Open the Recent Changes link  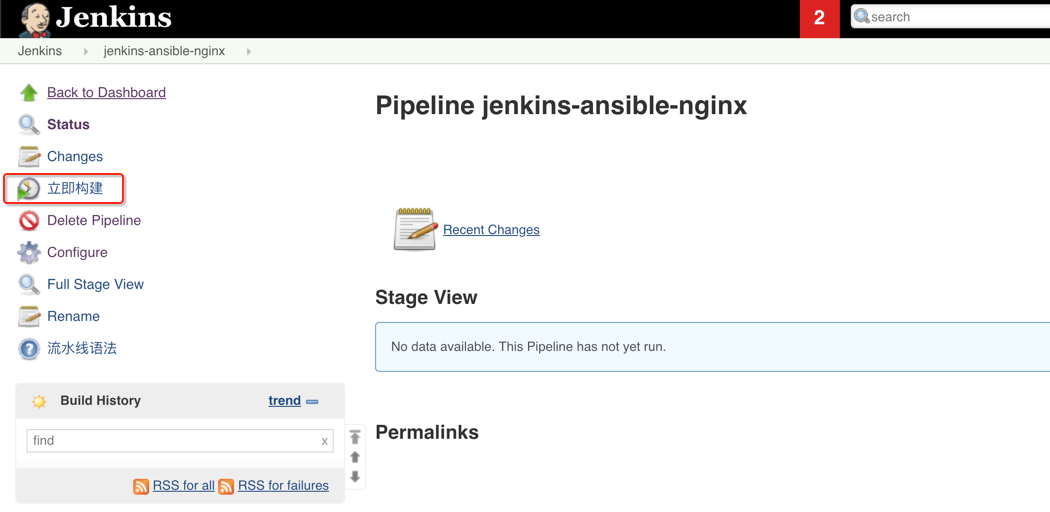[491, 229]
